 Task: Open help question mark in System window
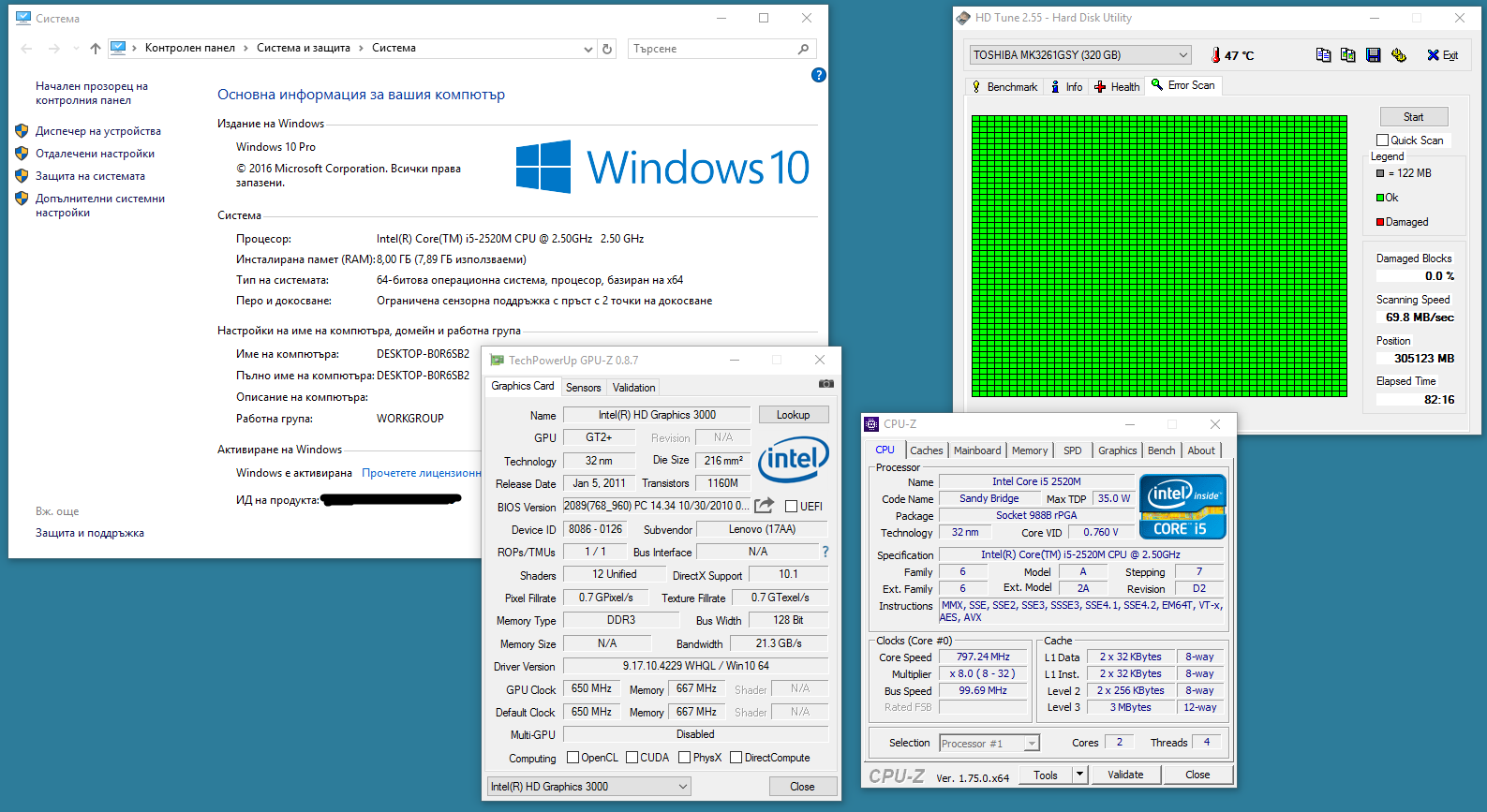819,75
